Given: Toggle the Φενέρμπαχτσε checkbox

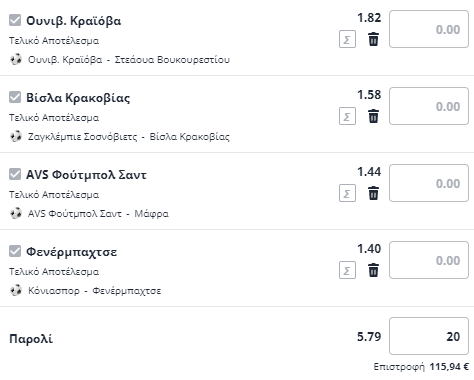Looking at the screenshot, I should pos(15,251).
